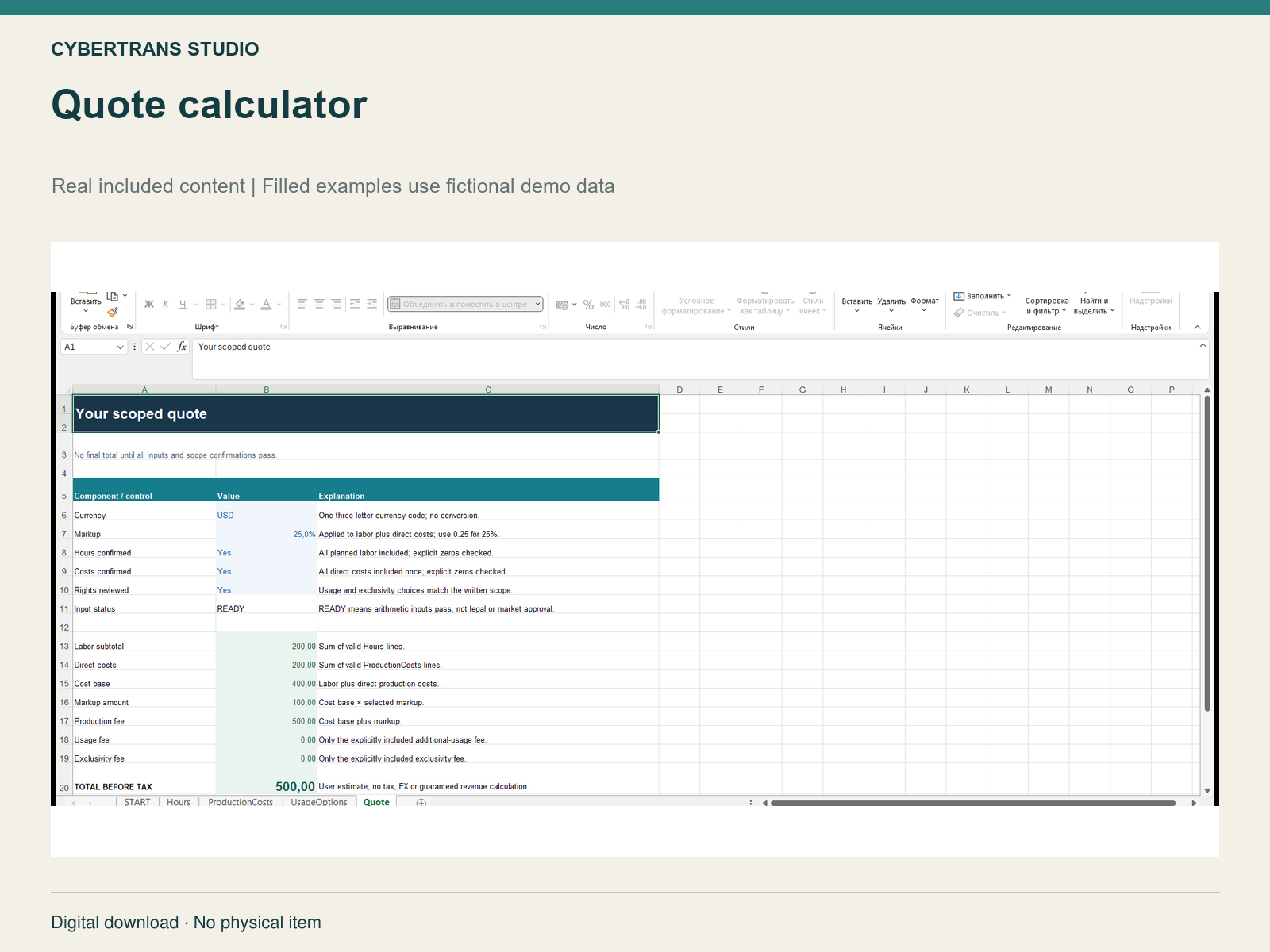Click the Name Box showing A1
This screenshot has height=952, width=1270.
click(94, 347)
